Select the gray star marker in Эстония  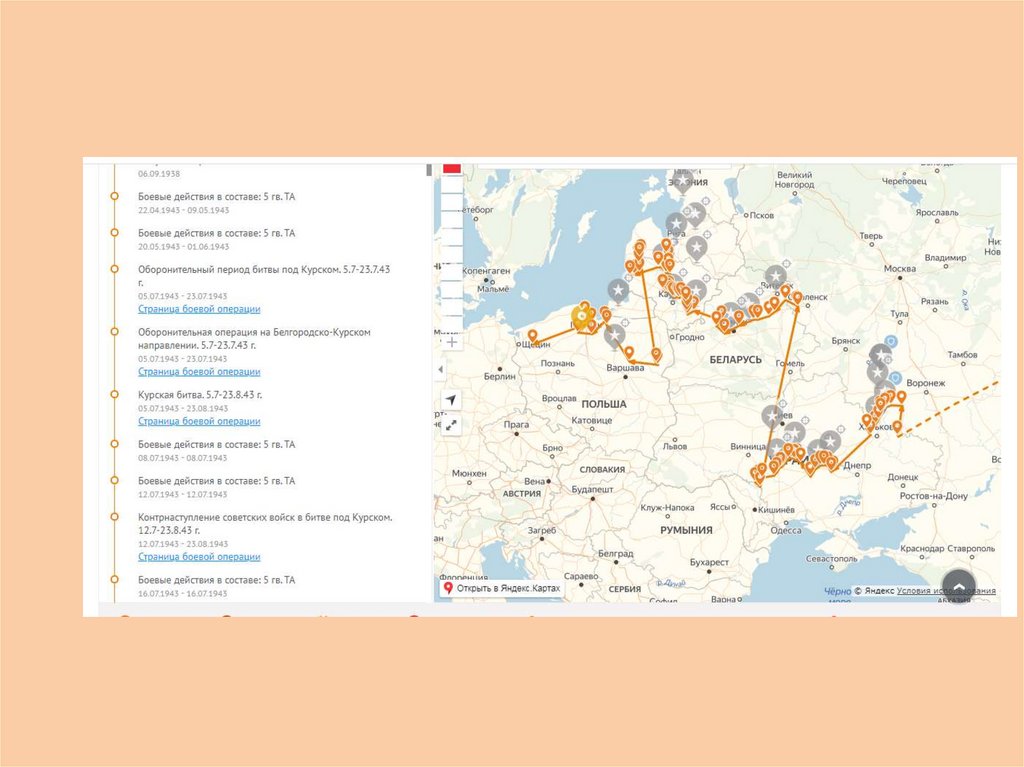pos(682,180)
